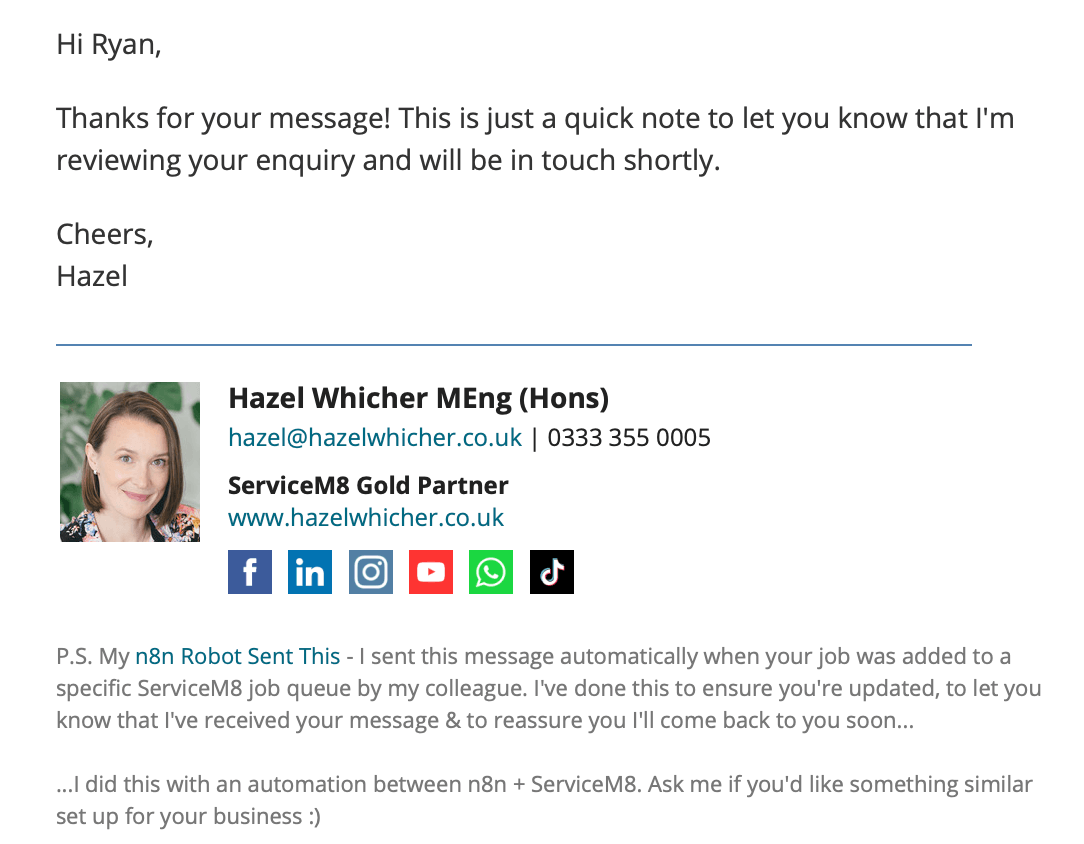Open the Facebook icon in signature
This screenshot has height=844, width=1084.
tap(250, 572)
